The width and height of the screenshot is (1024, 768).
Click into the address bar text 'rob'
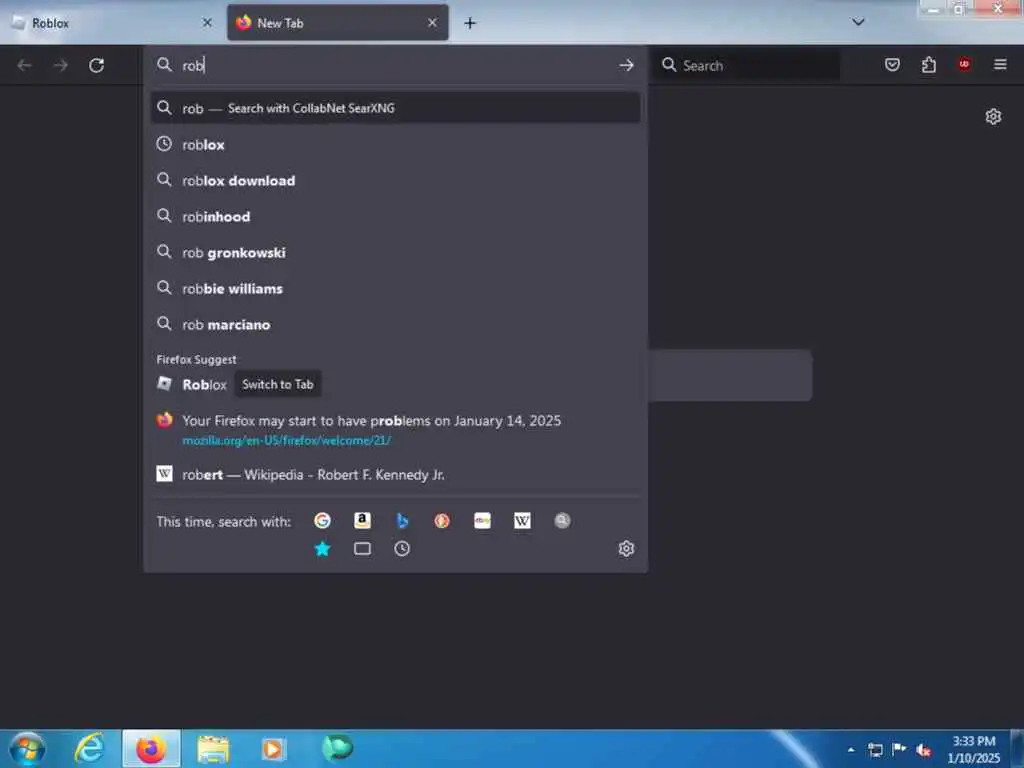click(x=193, y=65)
